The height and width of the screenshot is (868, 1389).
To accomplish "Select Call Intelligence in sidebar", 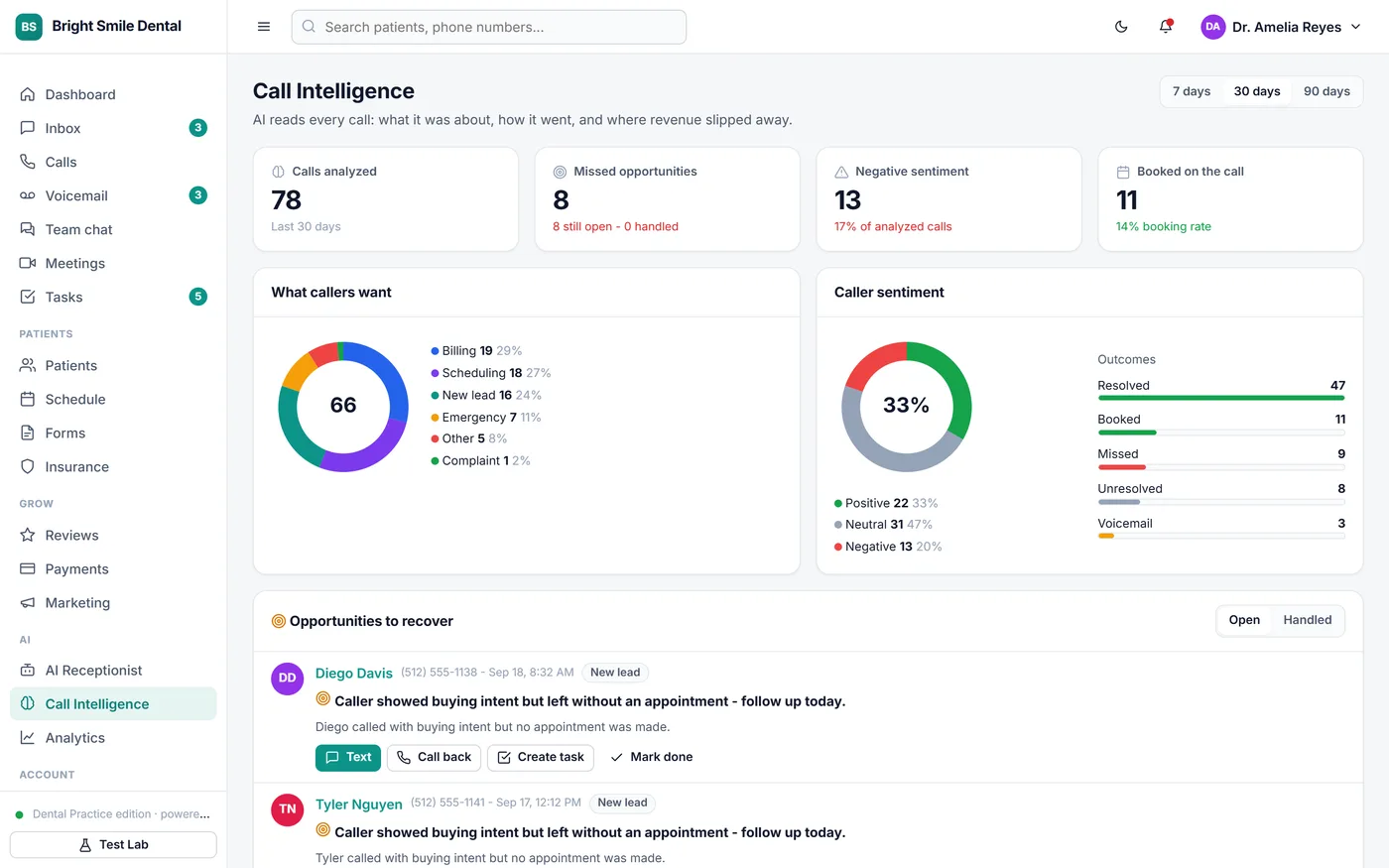I will (113, 703).
